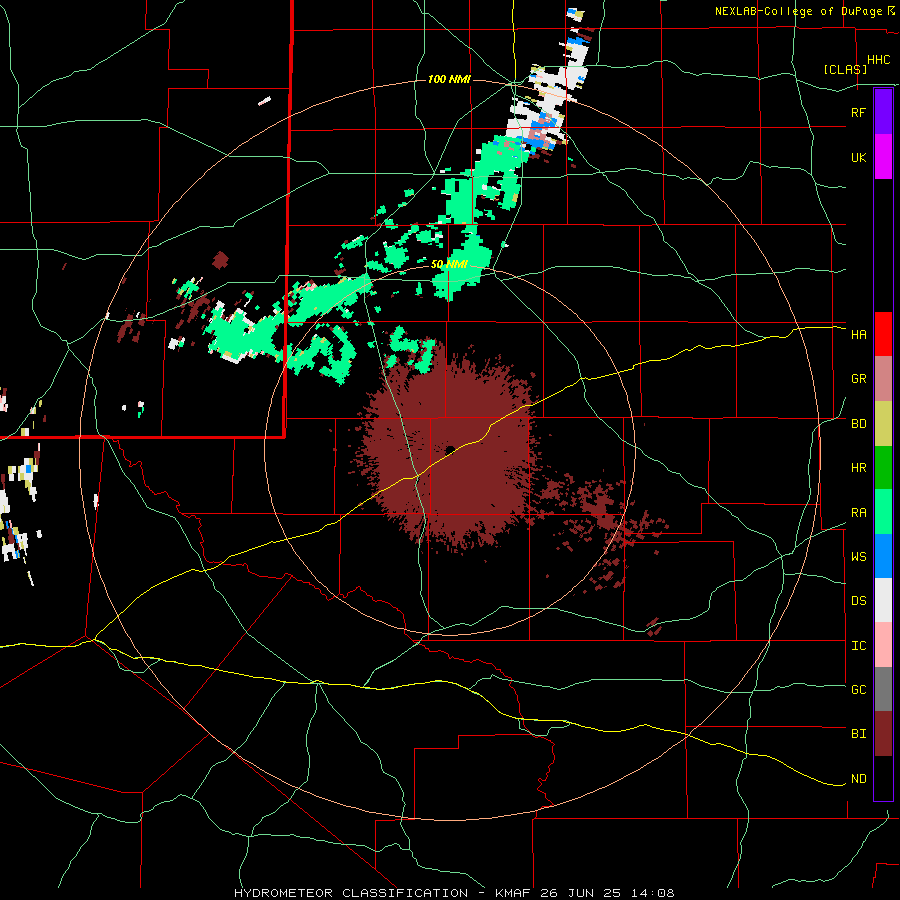Click the DS legend label
The width and height of the screenshot is (900, 900).
point(859,601)
